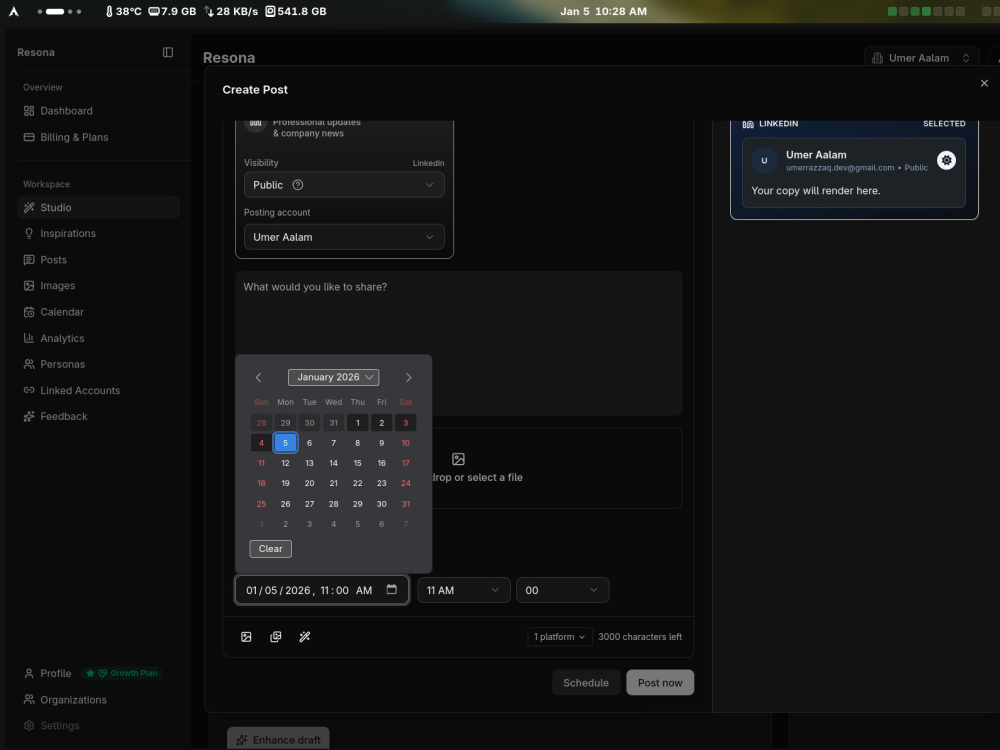
Task: Open the 00 minutes dropdown
Action: click(x=562, y=590)
